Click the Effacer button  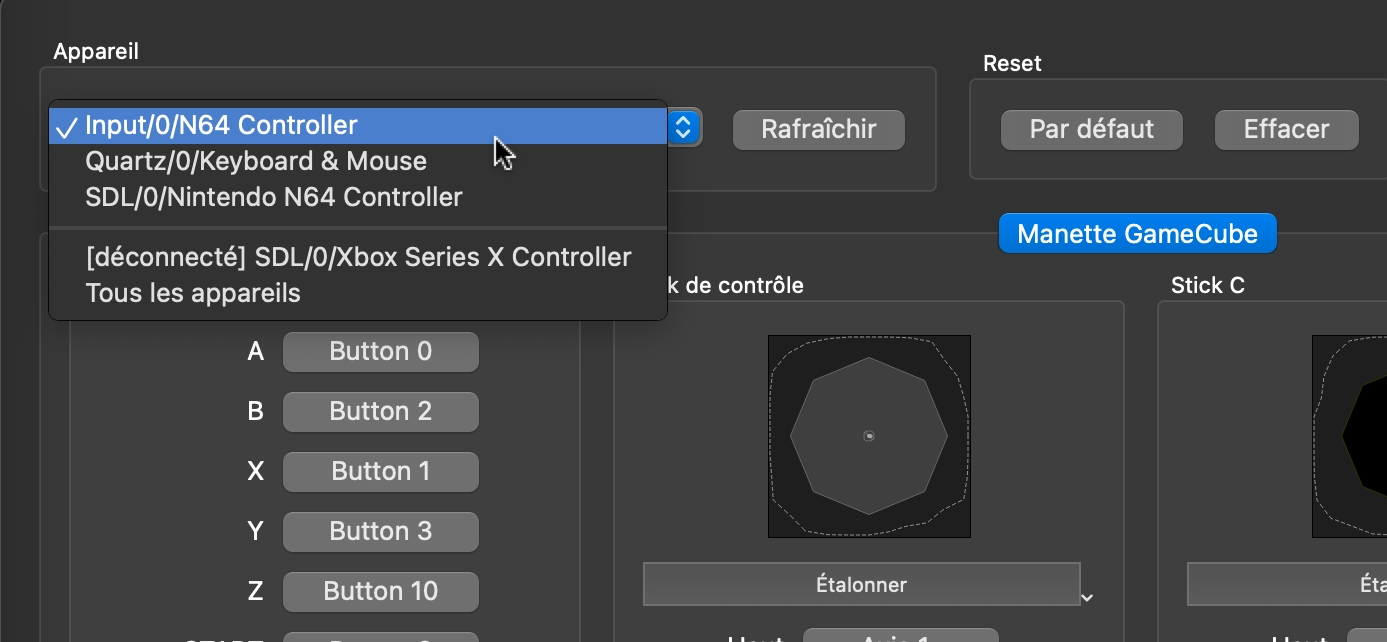[x=1286, y=129]
